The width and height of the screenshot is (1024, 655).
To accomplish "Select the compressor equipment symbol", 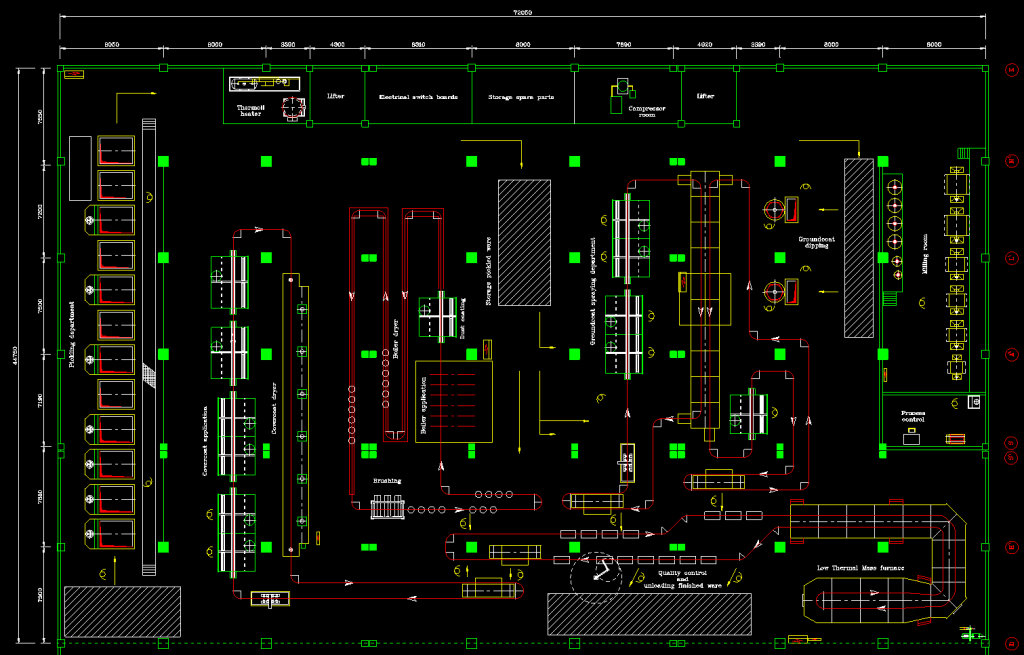I will coord(622,90).
